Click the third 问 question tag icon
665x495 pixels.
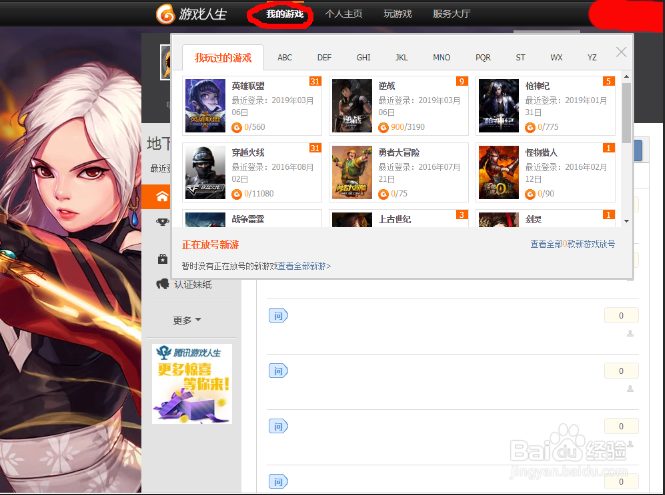(278, 426)
